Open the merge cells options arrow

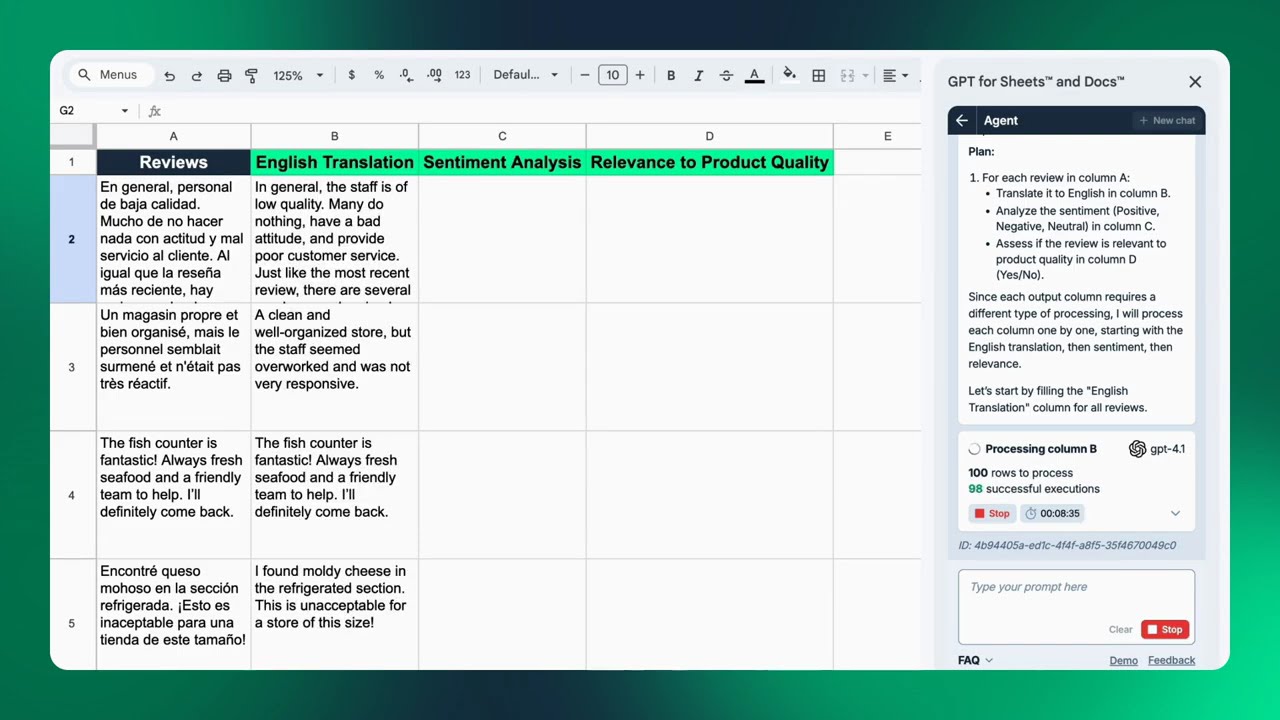865,76
